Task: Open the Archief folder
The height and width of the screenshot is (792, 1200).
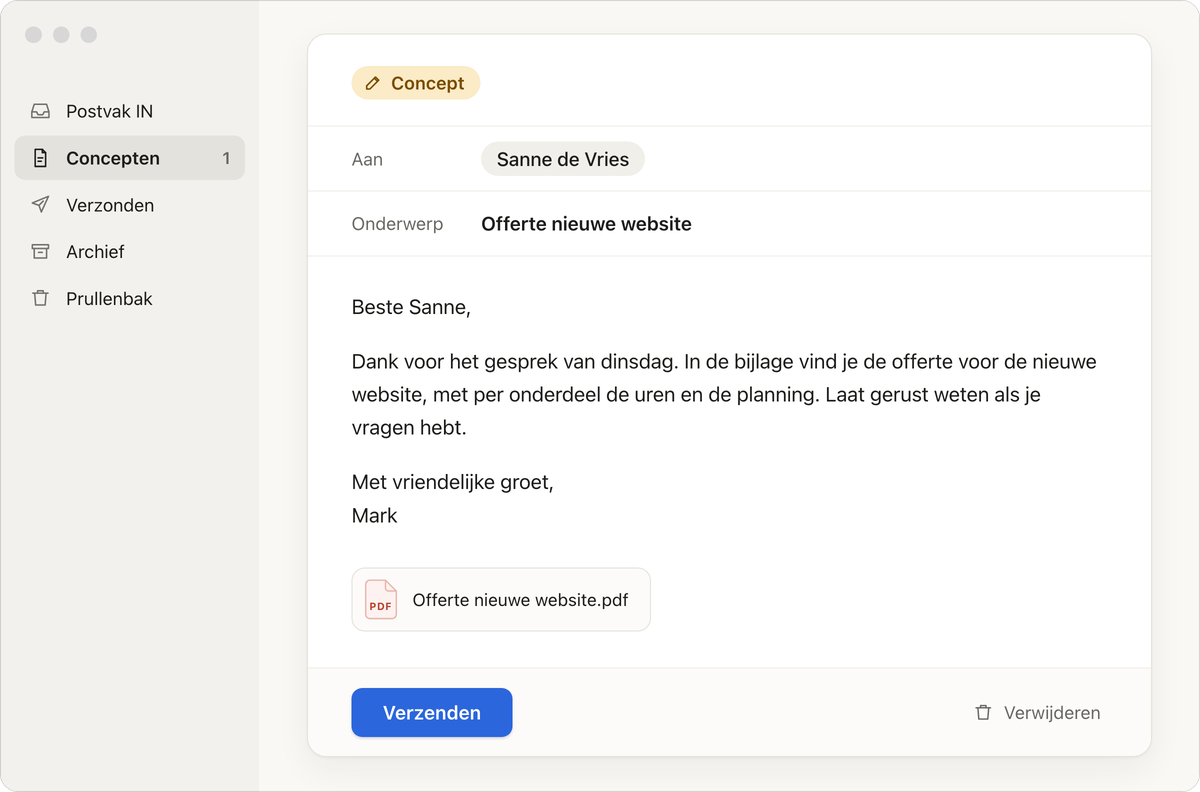Action: coord(130,252)
